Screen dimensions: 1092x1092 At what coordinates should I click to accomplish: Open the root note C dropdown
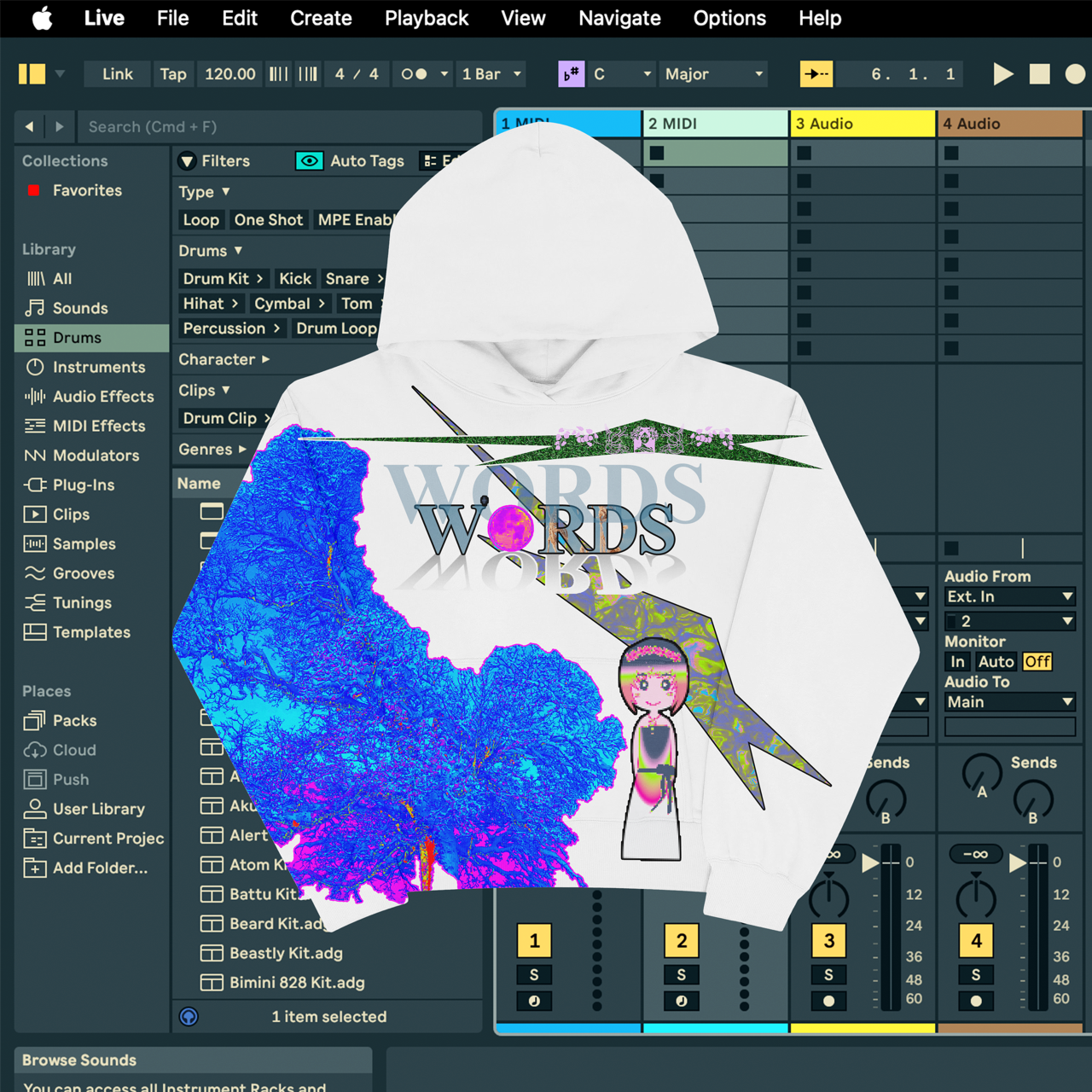tap(622, 74)
